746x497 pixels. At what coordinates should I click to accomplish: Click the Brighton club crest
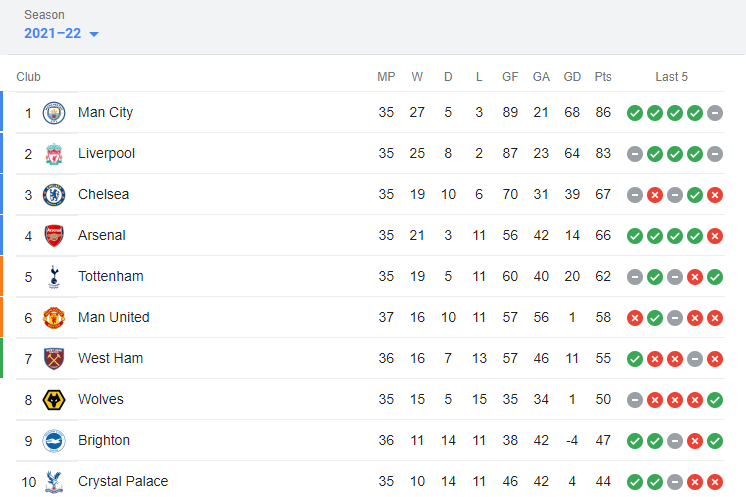coord(54,441)
